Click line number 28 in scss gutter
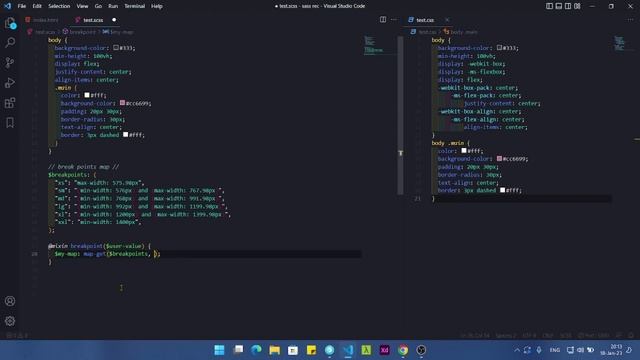Screen dimensions: 640x360 tap(34, 254)
